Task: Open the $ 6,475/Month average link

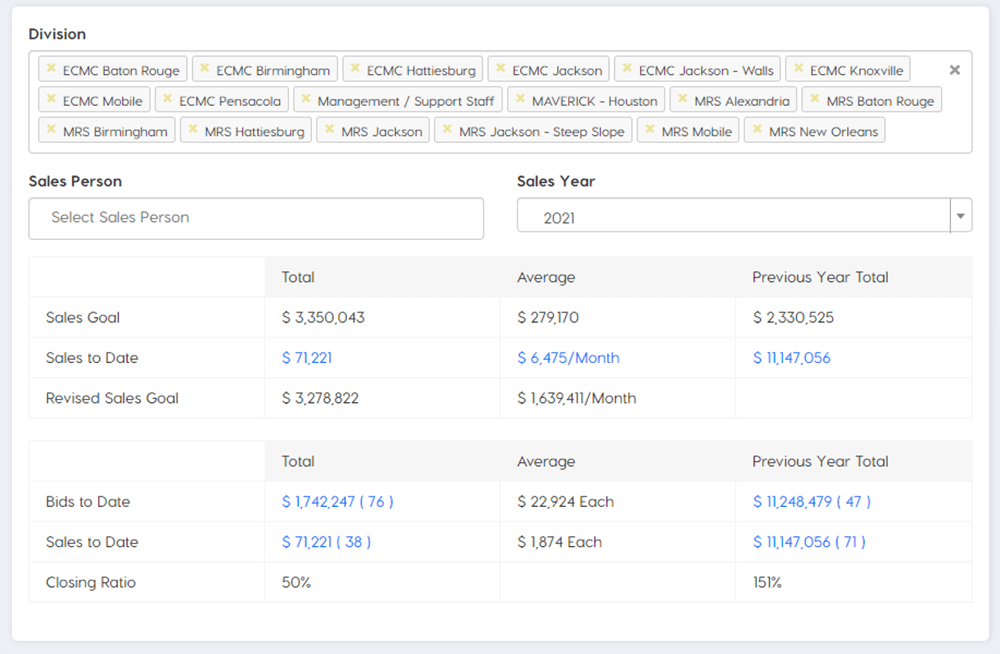Action: pos(568,358)
